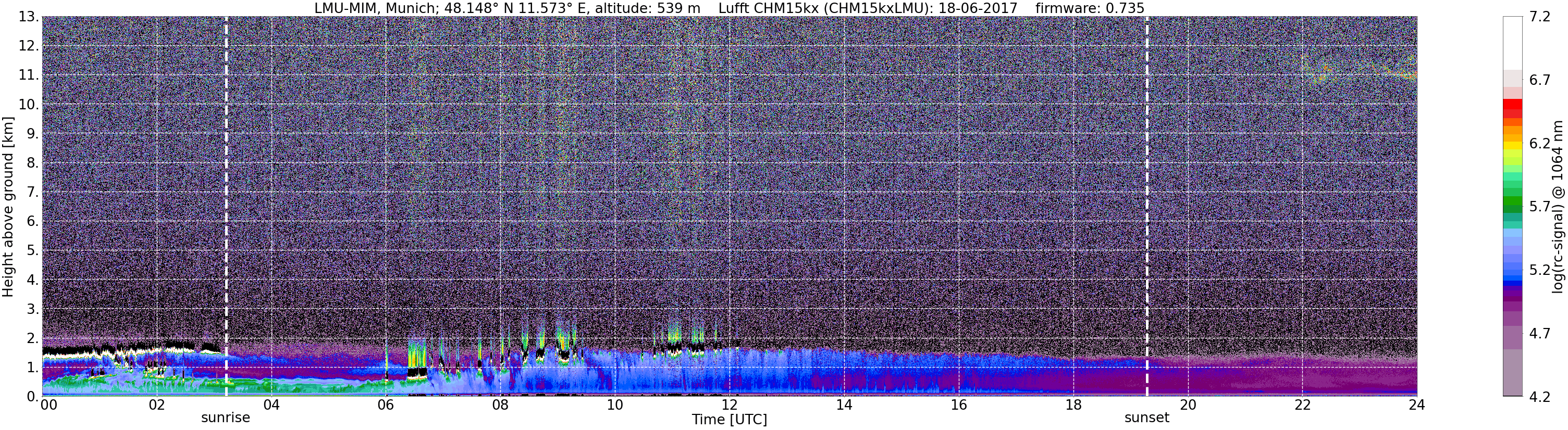Click the 'Height above ground [km]' axis label
1568x430 pixels.
tap(8, 207)
